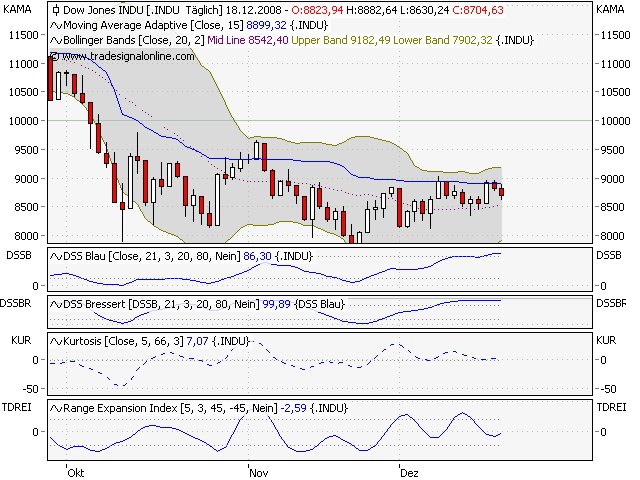Click the Upper Band 9182,49 label
The width and height of the screenshot is (640, 480).
tap(341, 41)
